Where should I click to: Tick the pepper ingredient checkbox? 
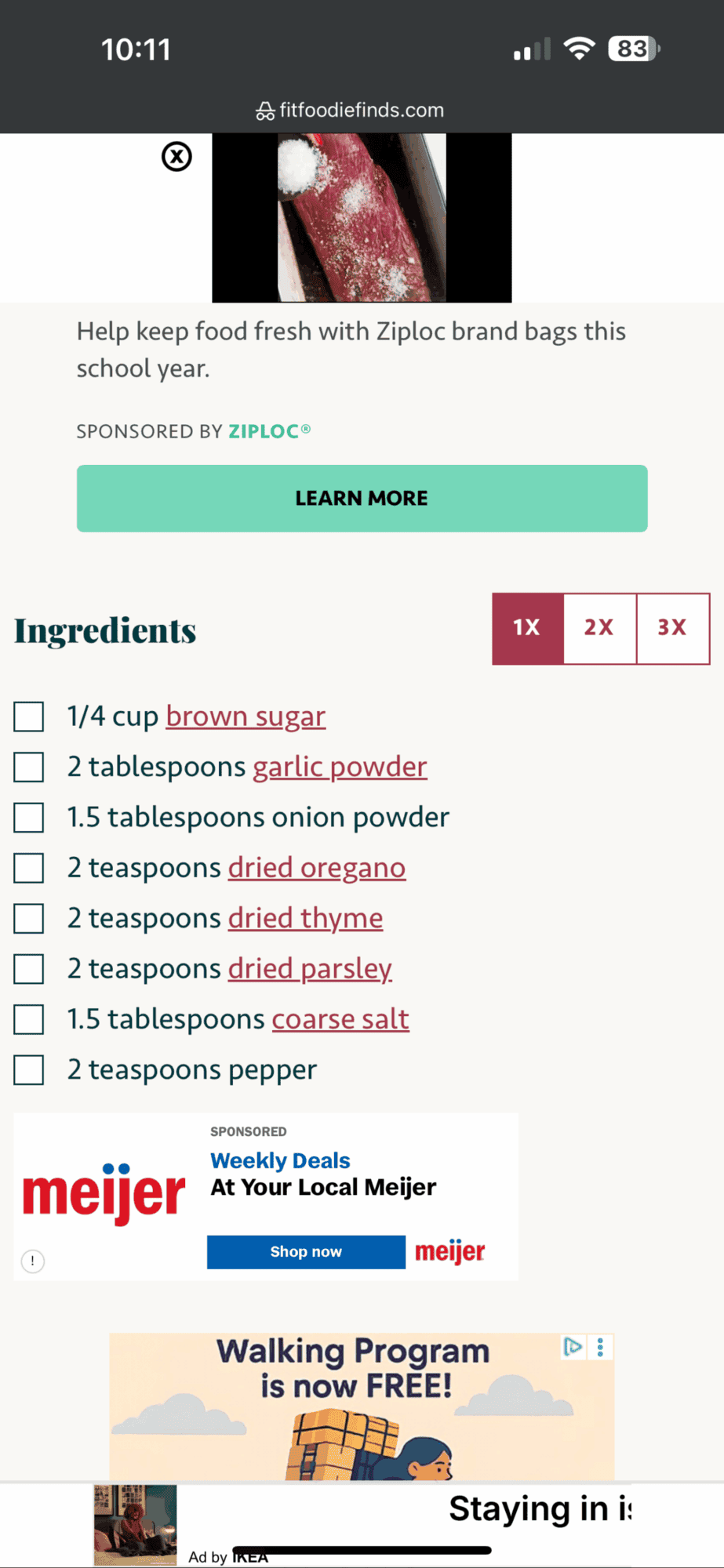coord(29,1070)
